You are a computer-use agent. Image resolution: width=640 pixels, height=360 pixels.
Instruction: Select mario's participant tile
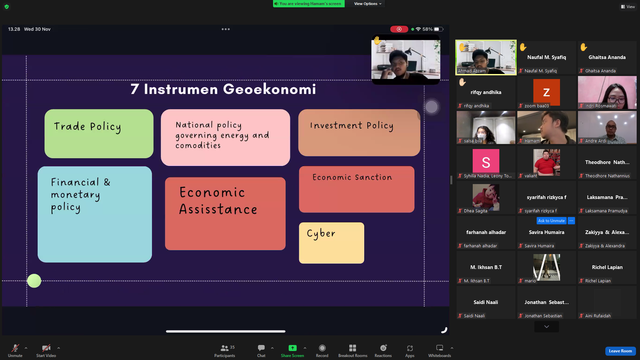click(x=547, y=267)
